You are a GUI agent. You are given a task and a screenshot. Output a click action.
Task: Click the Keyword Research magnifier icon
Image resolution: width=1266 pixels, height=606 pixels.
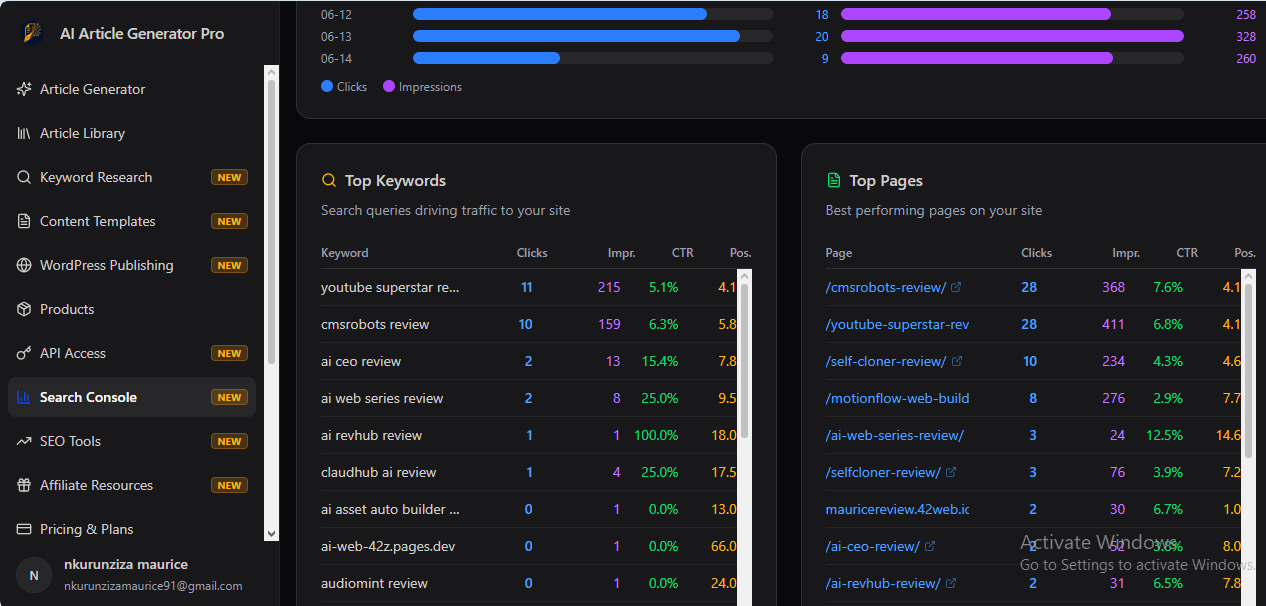pyautogui.click(x=24, y=177)
